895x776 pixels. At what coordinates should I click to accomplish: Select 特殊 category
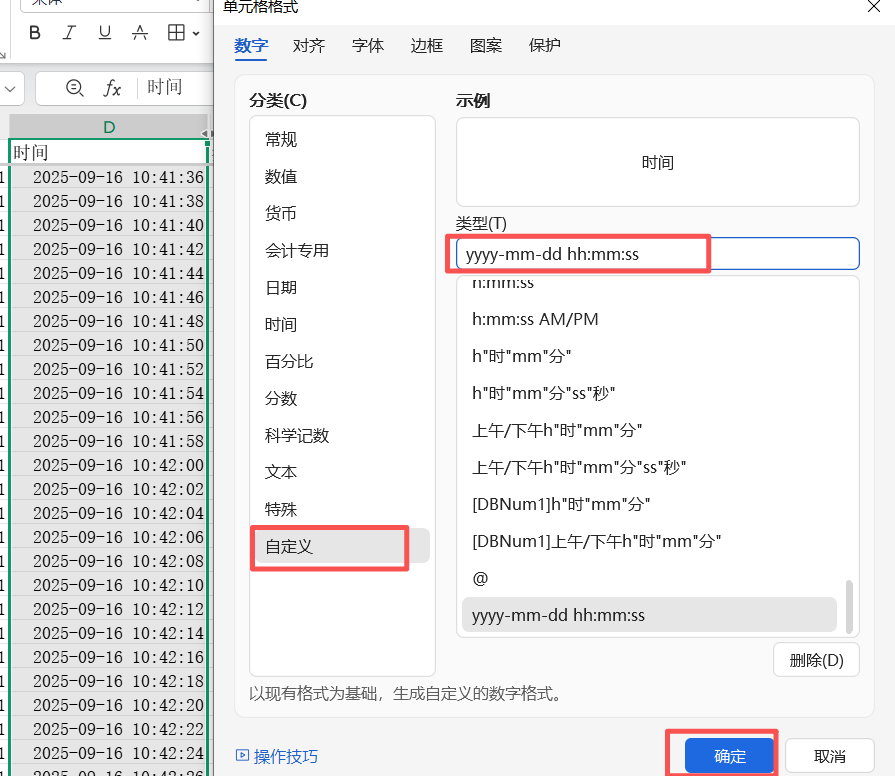pyautogui.click(x=342, y=510)
